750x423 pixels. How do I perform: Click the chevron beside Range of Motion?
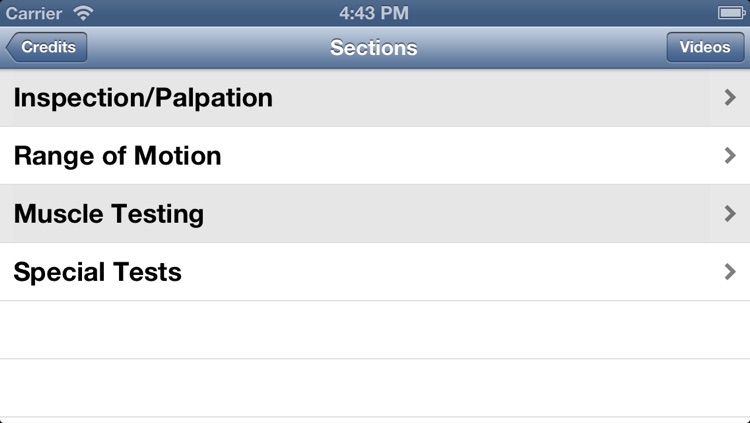coord(730,156)
